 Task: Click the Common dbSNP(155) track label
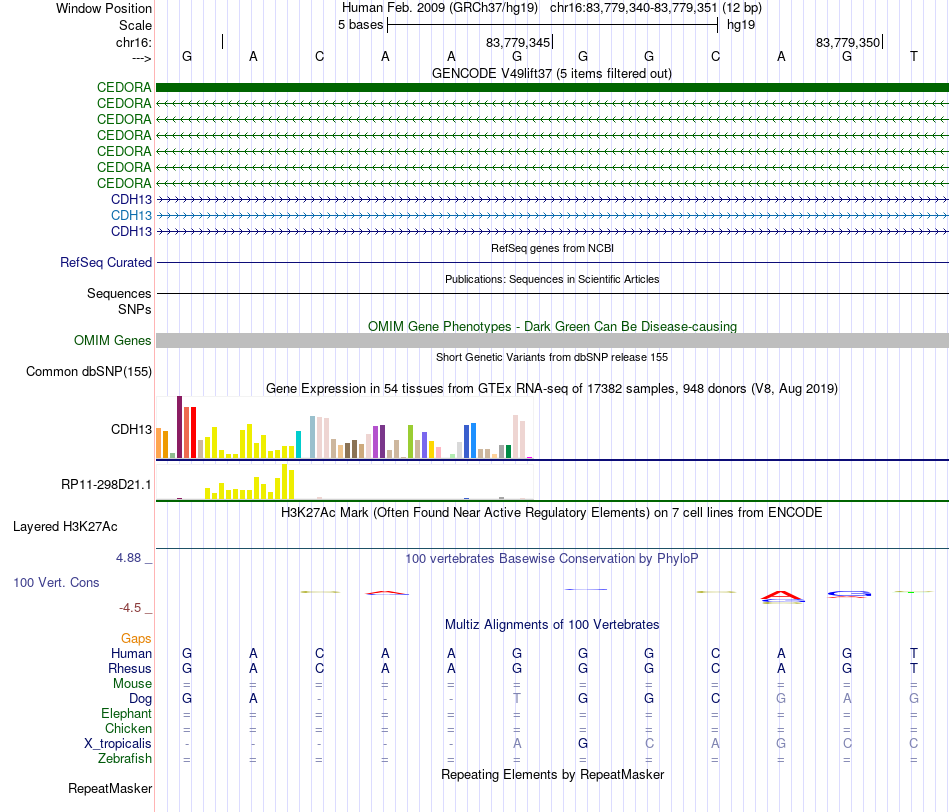tap(88, 371)
